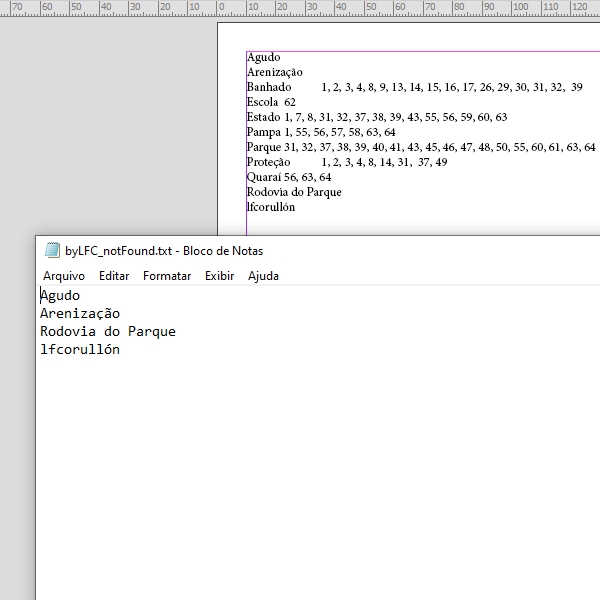Click the byLFC_notFound.txt window title
The width and height of the screenshot is (600, 600).
click(164, 251)
